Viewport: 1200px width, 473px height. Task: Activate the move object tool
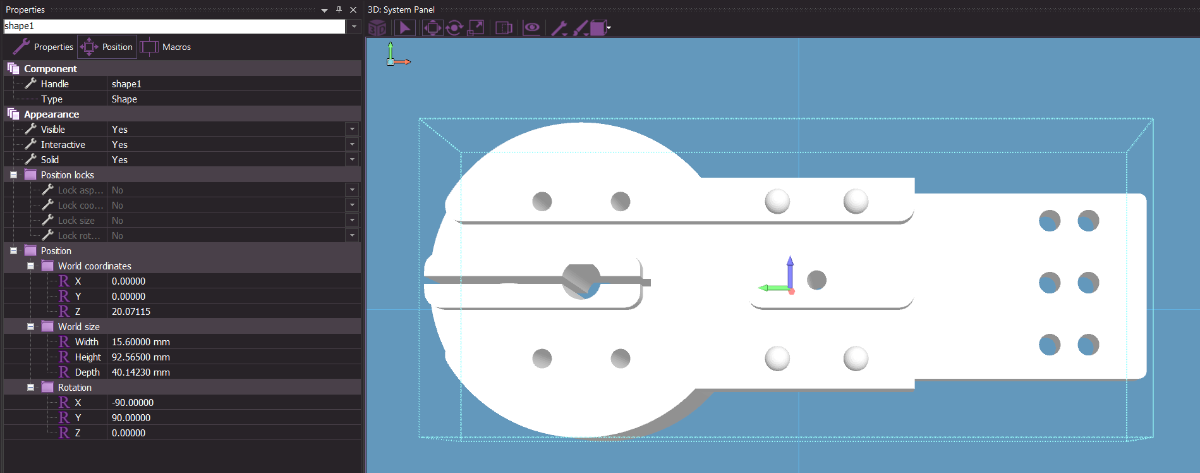[432, 28]
